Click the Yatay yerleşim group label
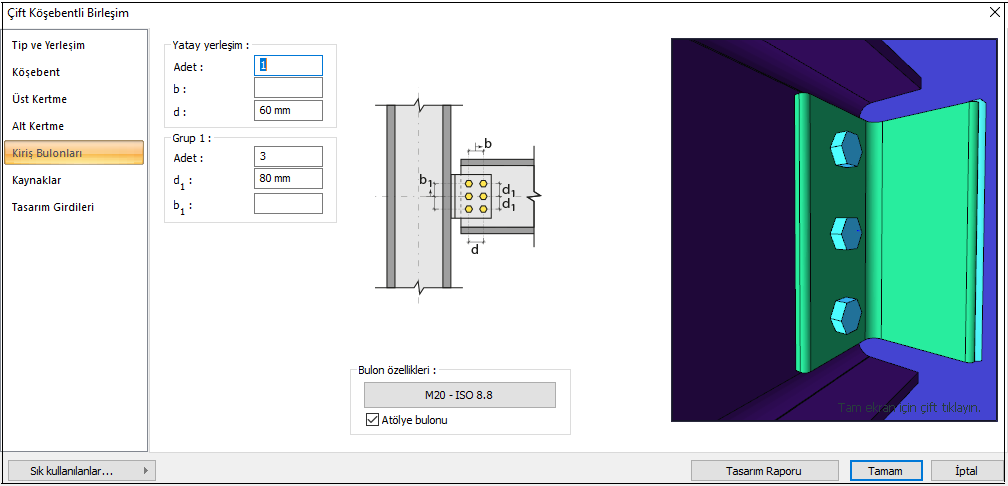1008x486 pixels. 210,46
